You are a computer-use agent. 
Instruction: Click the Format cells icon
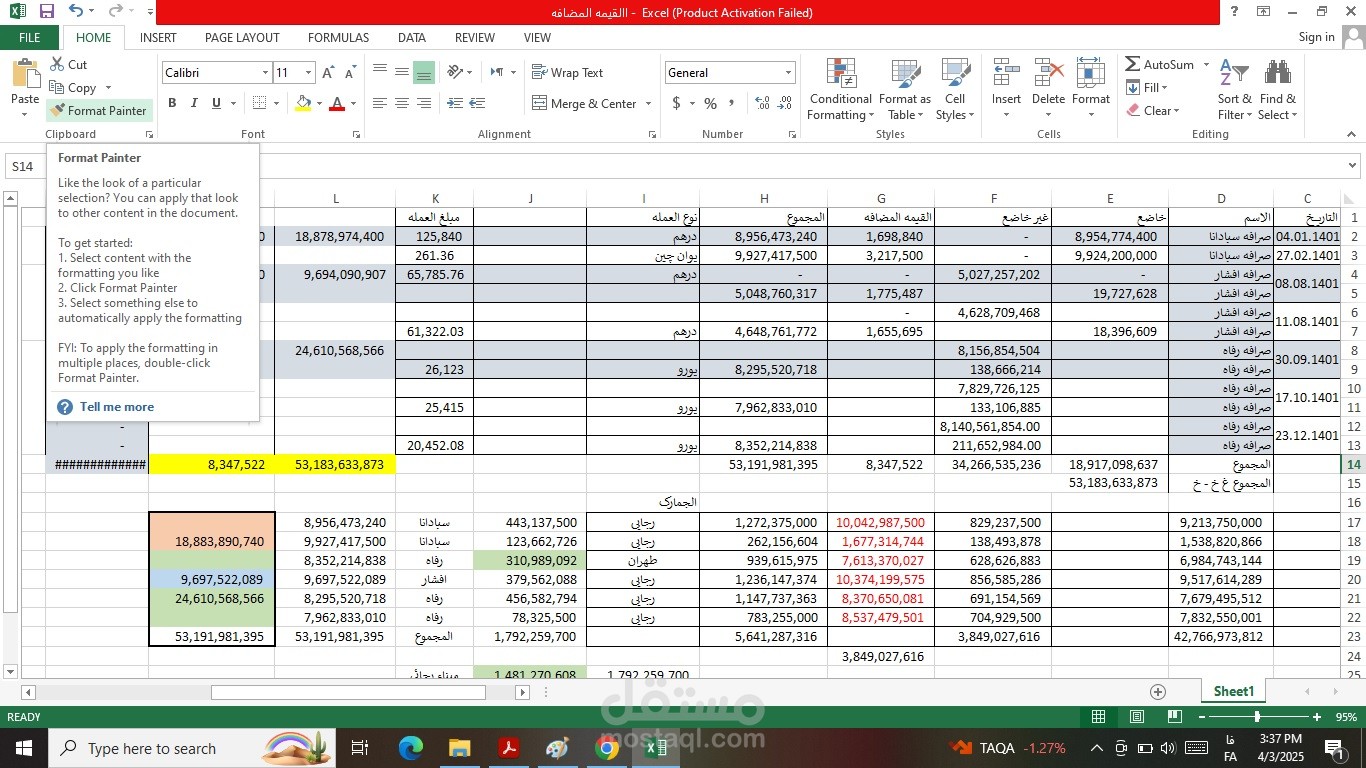[x=1090, y=74]
